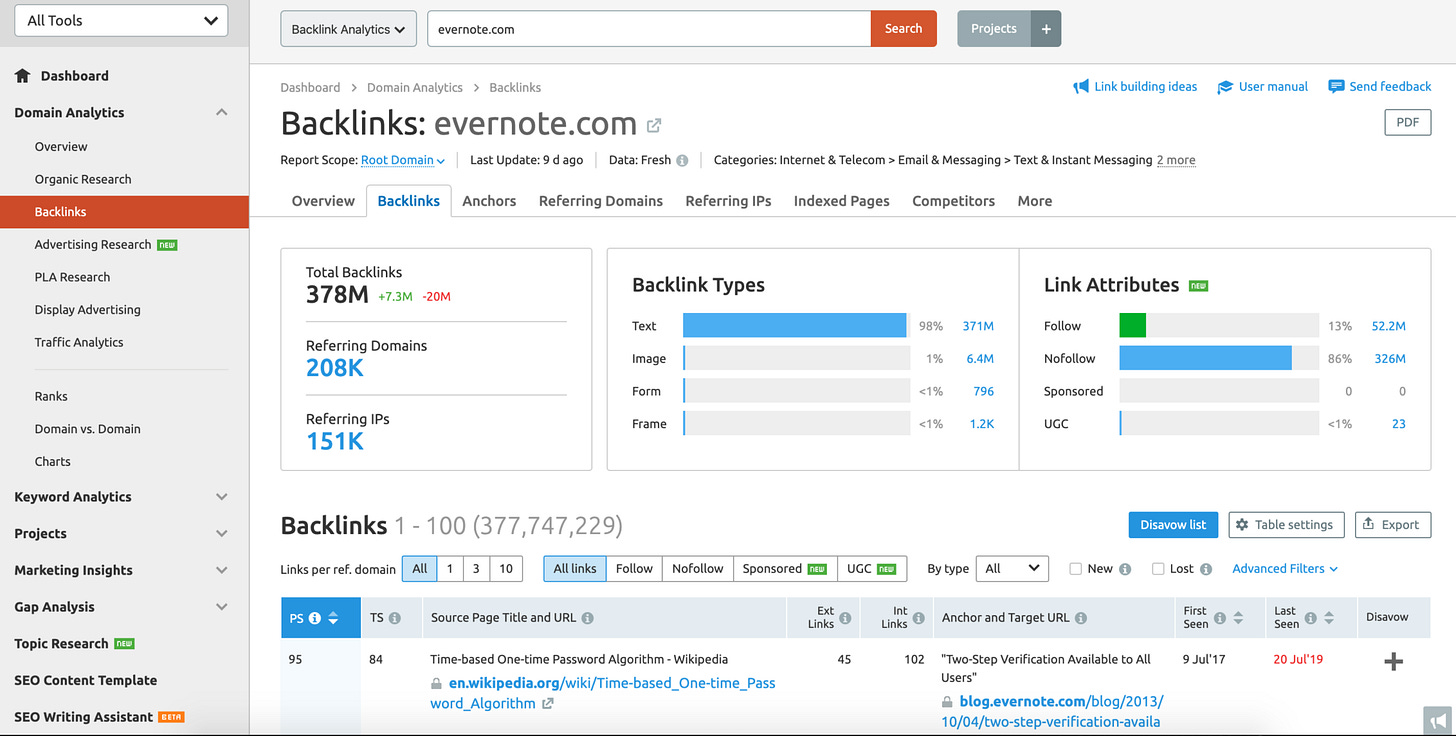Click the Link building ideas megaphone icon
The height and width of the screenshot is (736, 1456).
tap(1081, 87)
